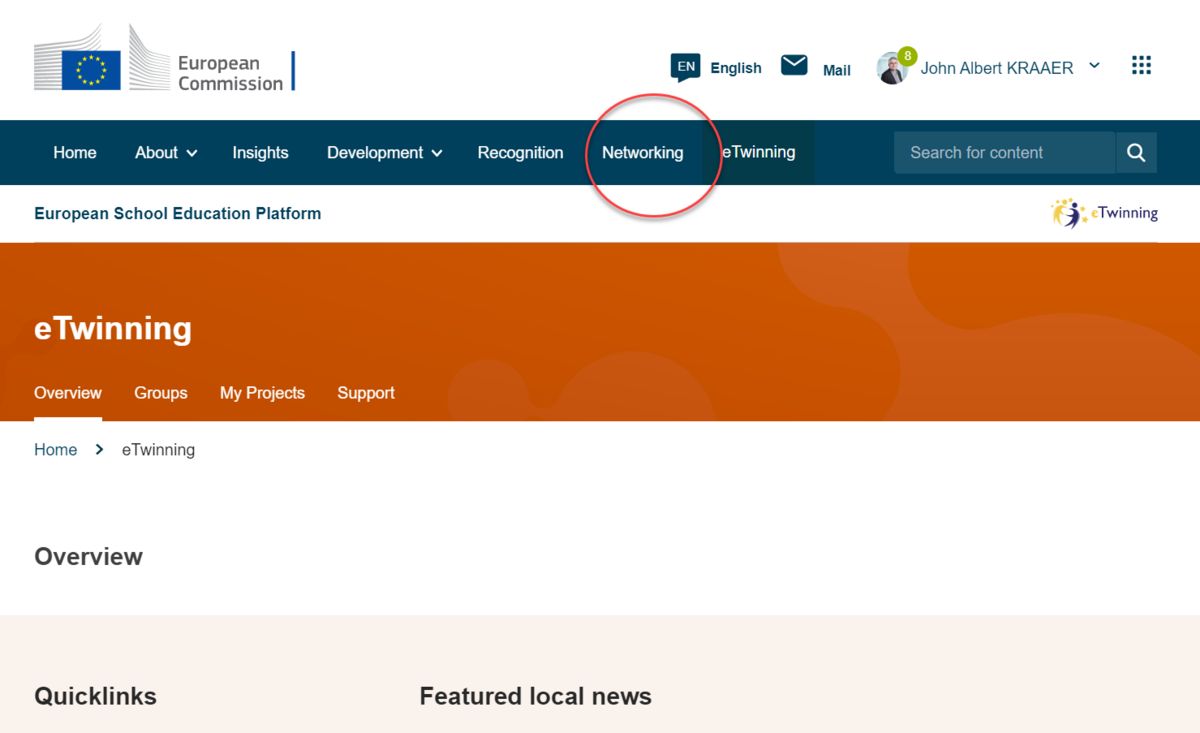Open Insights in the navigation bar
Viewport: 1200px width, 733px height.
click(260, 153)
